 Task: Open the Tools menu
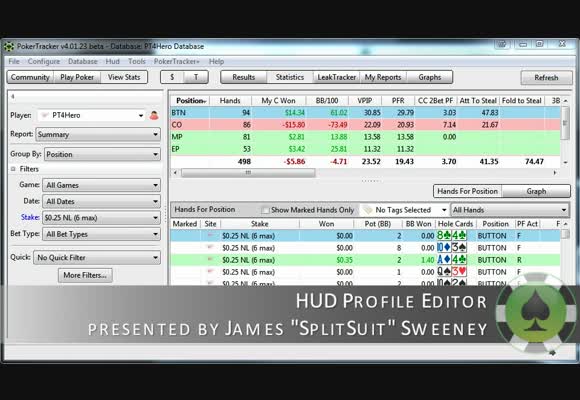[x=136, y=61]
